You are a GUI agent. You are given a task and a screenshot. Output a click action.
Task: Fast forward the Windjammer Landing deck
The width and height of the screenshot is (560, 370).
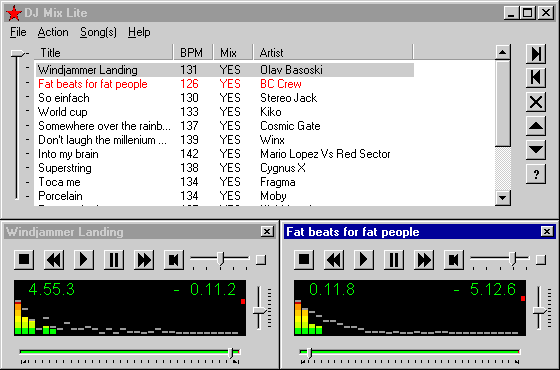coord(144,259)
